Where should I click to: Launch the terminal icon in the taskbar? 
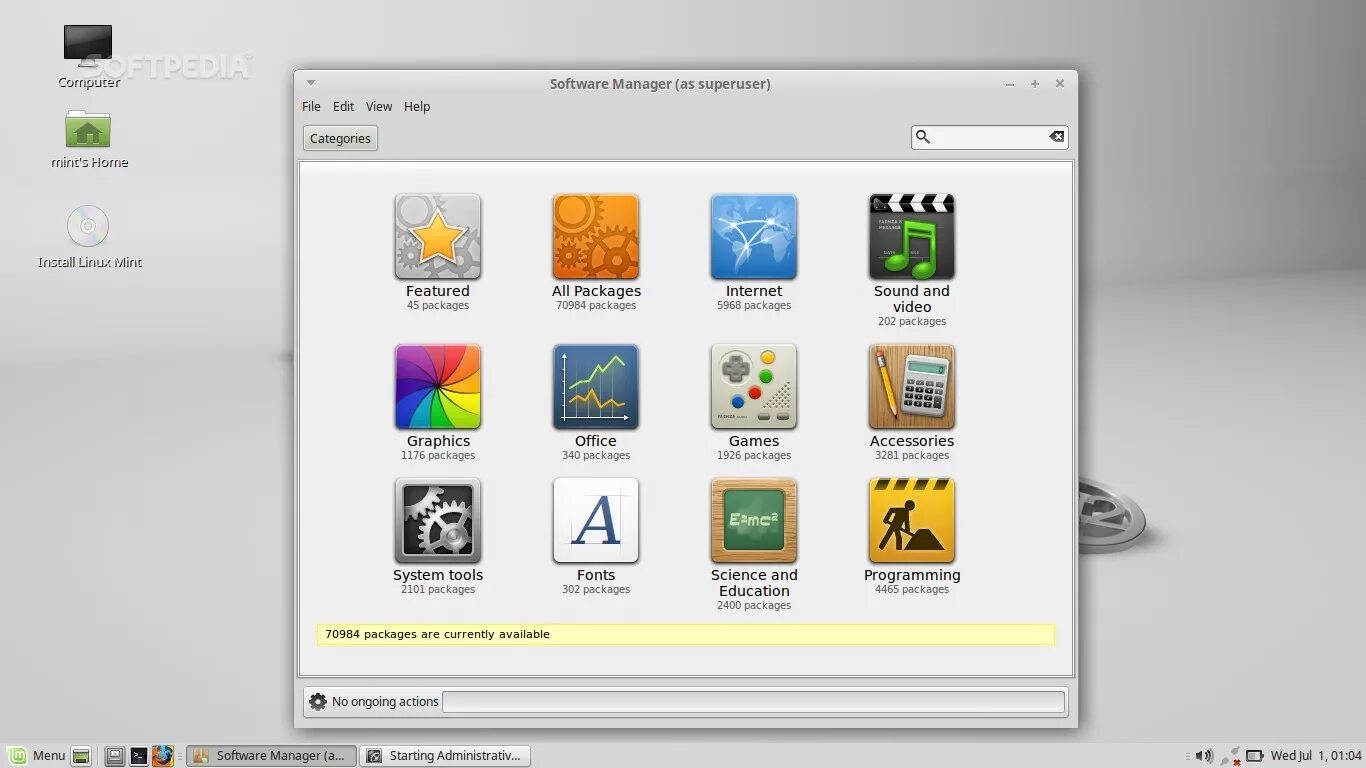(x=139, y=756)
